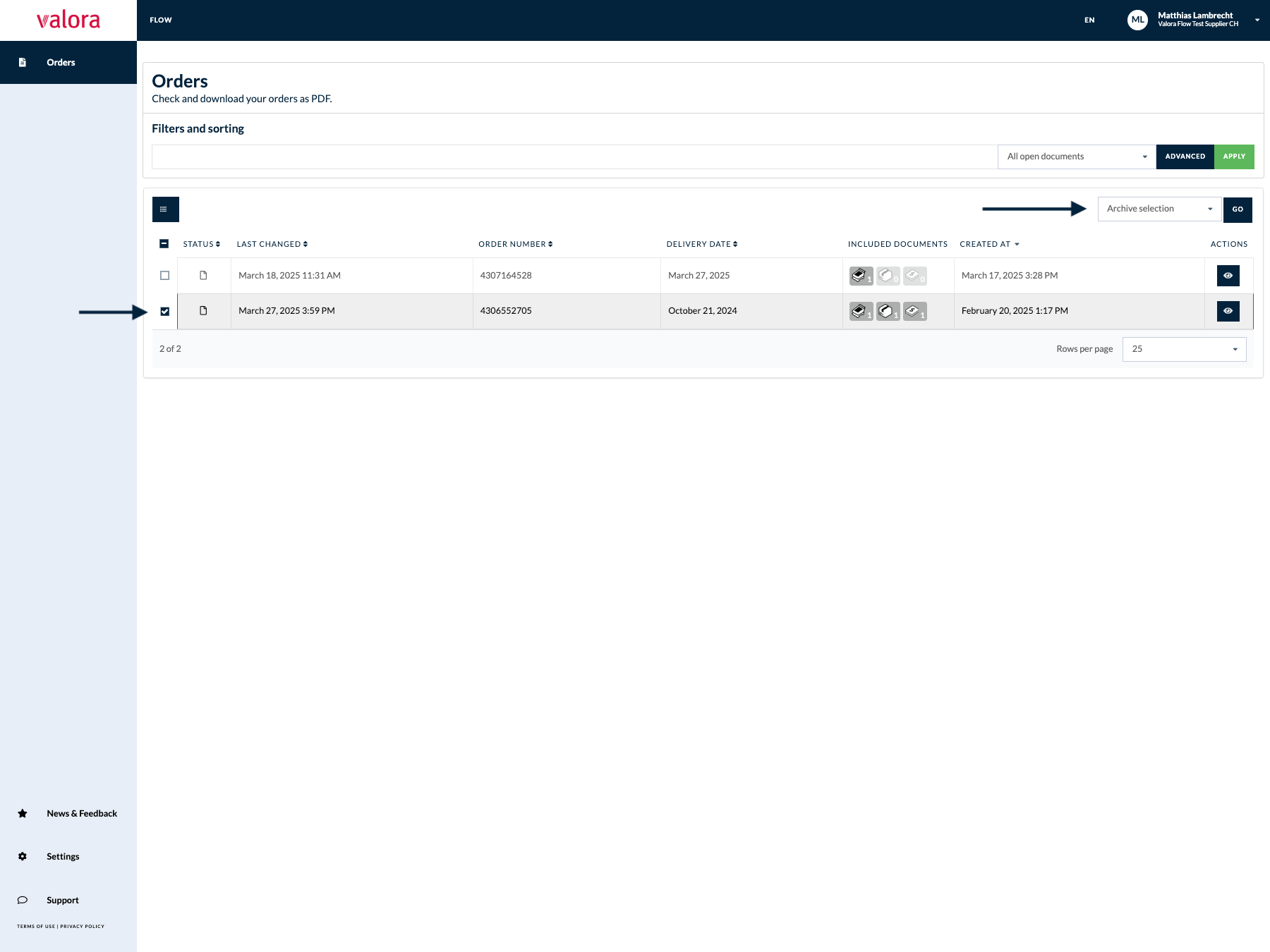
Task: Open the Orders sidebar item
Action: (x=68, y=62)
